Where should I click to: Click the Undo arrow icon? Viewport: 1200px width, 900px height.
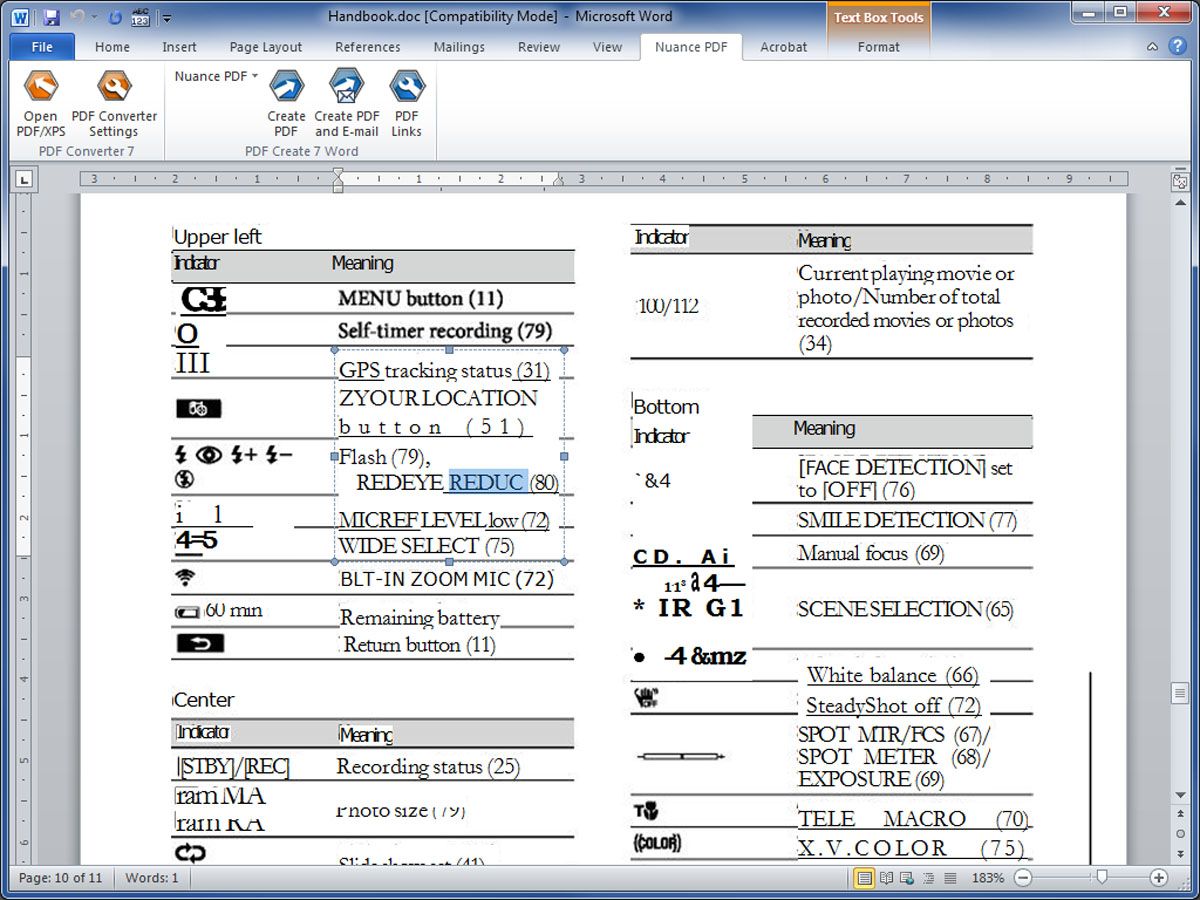pyautogui.click(x=76, y=17)
